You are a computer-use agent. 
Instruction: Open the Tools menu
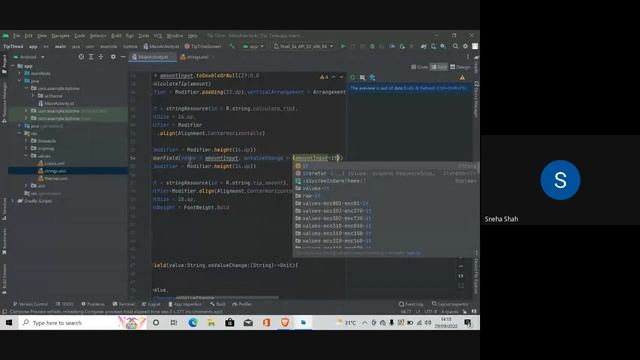[x=144, y=36]
